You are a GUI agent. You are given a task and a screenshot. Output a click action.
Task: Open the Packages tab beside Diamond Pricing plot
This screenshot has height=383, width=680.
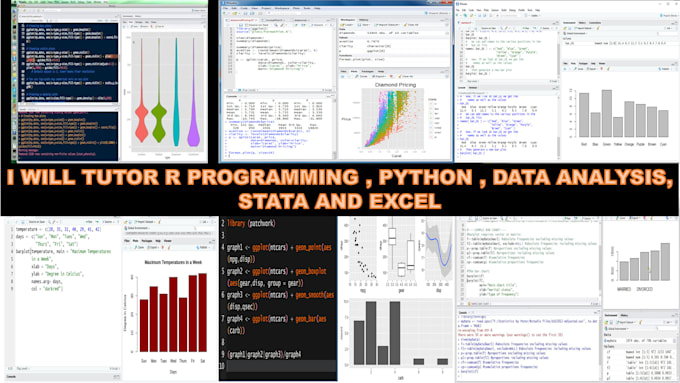pos(367,72)
